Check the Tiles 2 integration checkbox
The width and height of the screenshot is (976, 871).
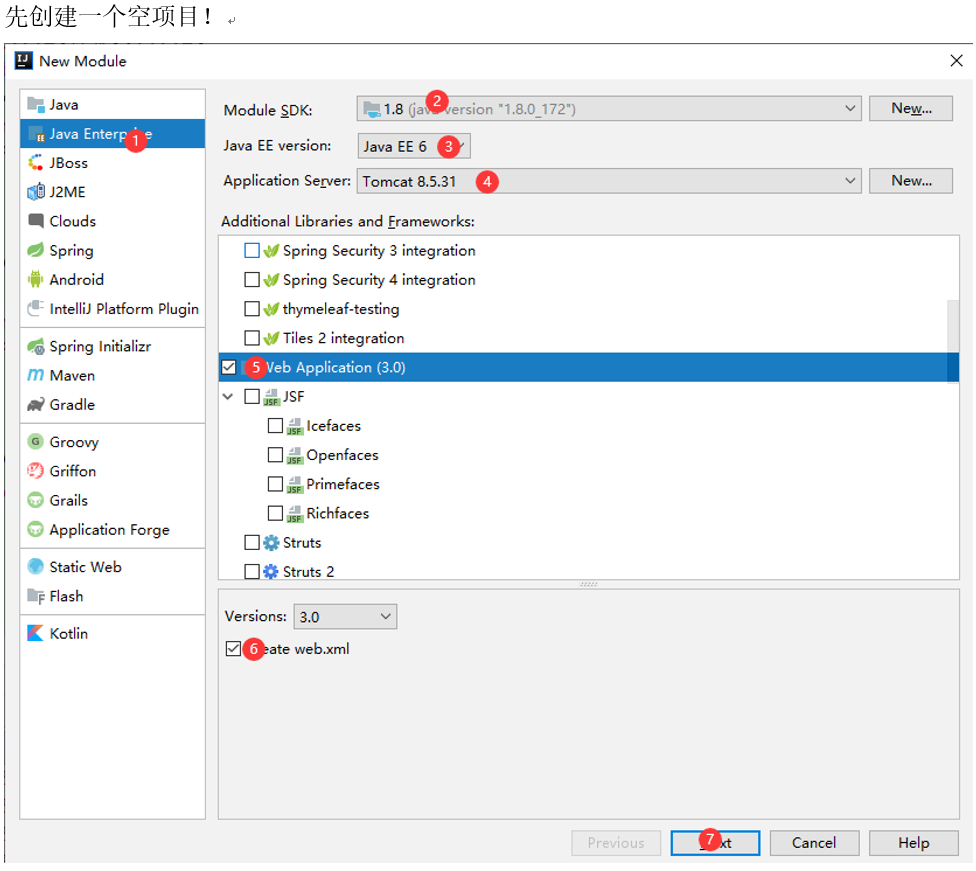pyautogui.click(x=252, y=338)
